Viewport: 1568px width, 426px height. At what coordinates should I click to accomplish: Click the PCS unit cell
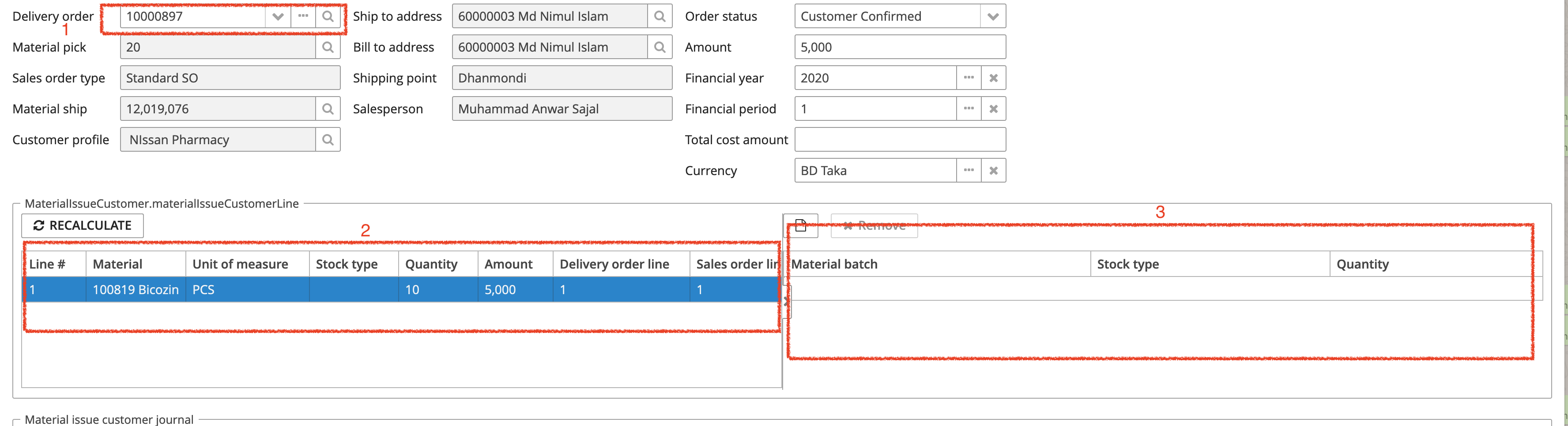248,290
